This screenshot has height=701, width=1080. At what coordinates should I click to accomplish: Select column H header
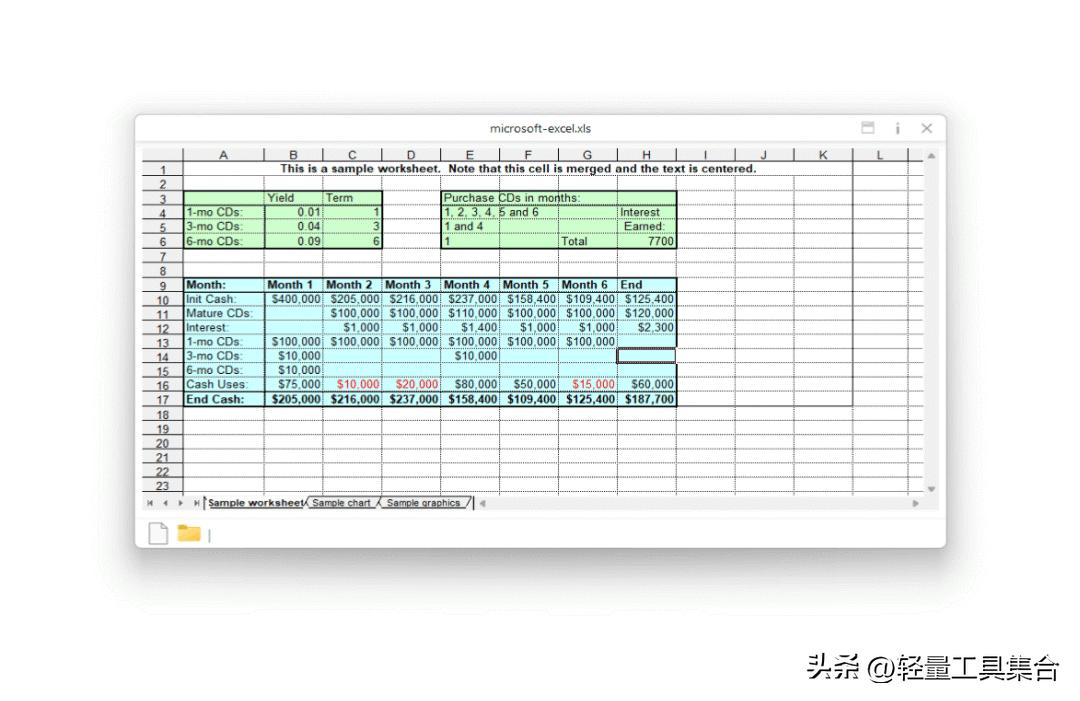[x=647, y=155]
